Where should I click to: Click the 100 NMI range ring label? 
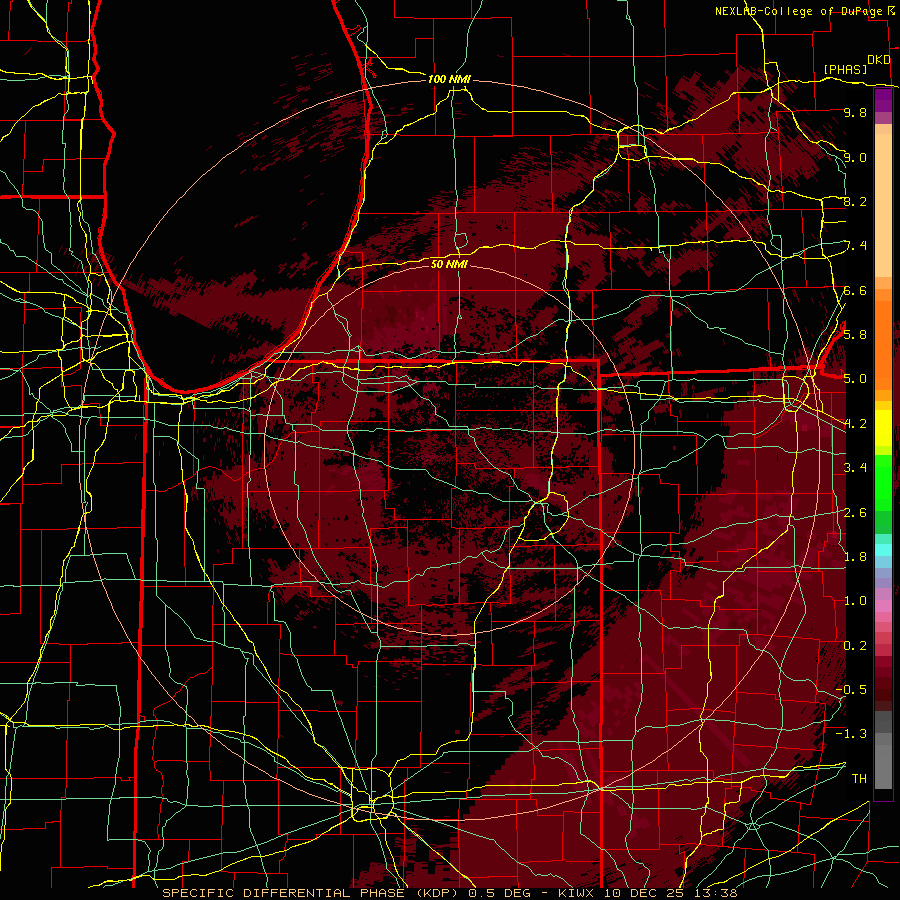pos(449,79)
